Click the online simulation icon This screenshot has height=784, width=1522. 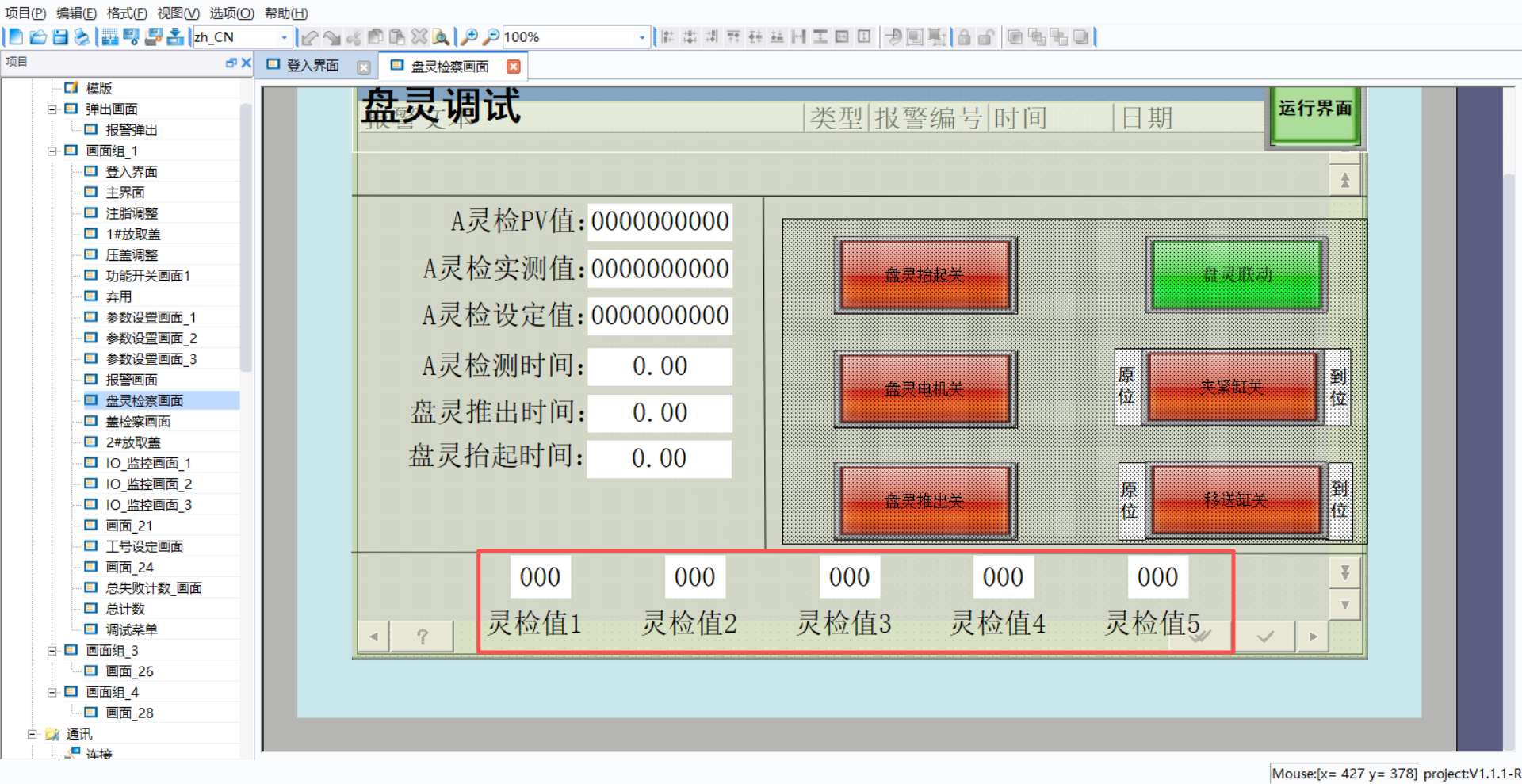click(x=154, y=36)
